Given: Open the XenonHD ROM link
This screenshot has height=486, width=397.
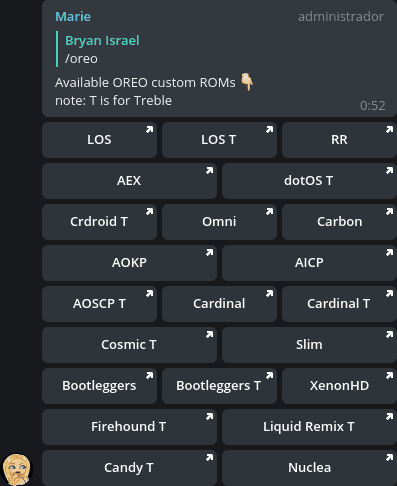Looking at the screenshot, I should tap(339, 386).
